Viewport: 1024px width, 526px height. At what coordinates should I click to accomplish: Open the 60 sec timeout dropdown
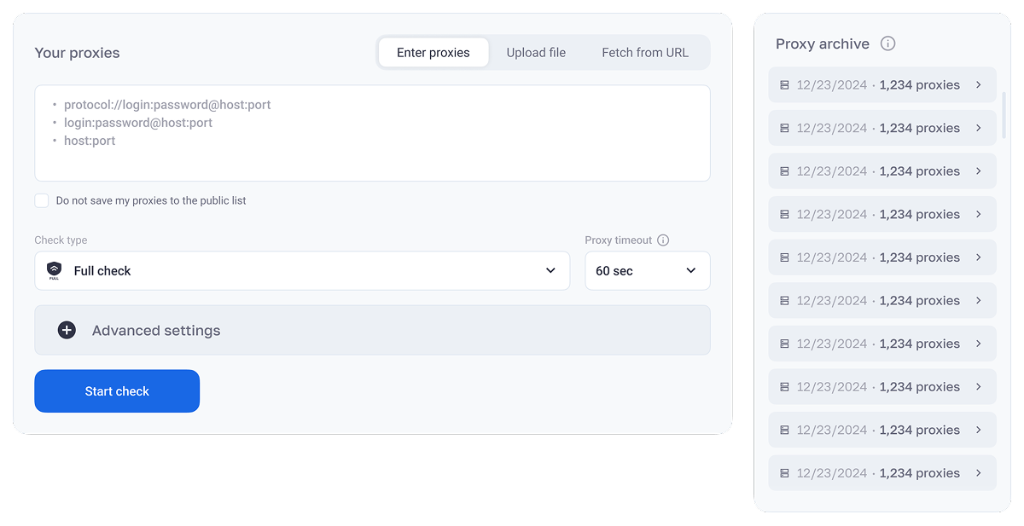click(647, 271)
